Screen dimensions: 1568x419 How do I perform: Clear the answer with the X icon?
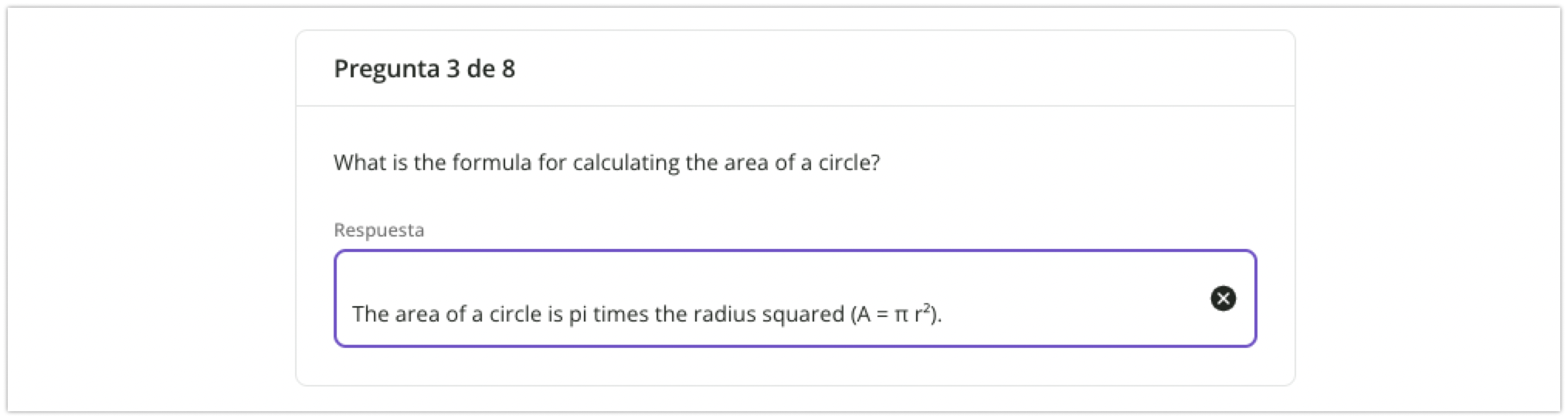[x=1223, y=298]
